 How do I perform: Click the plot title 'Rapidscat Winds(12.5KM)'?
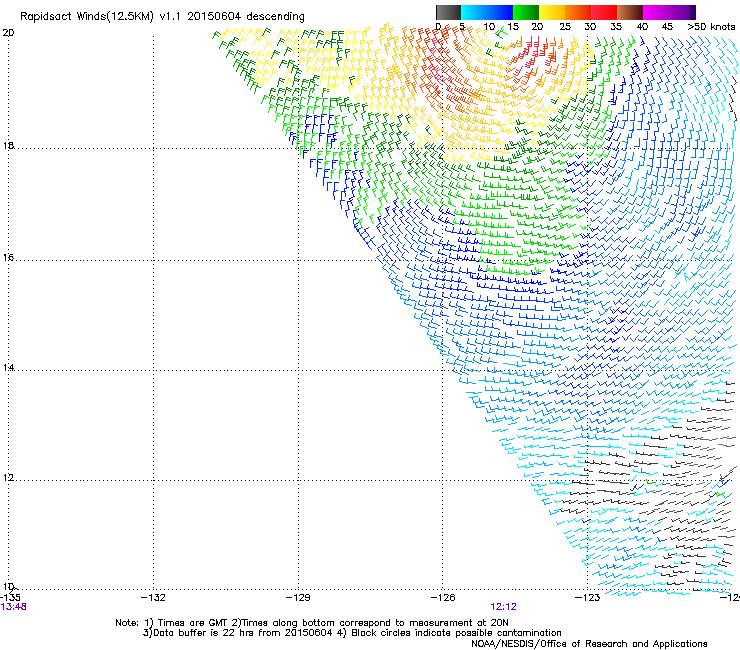tap(87, 17)
